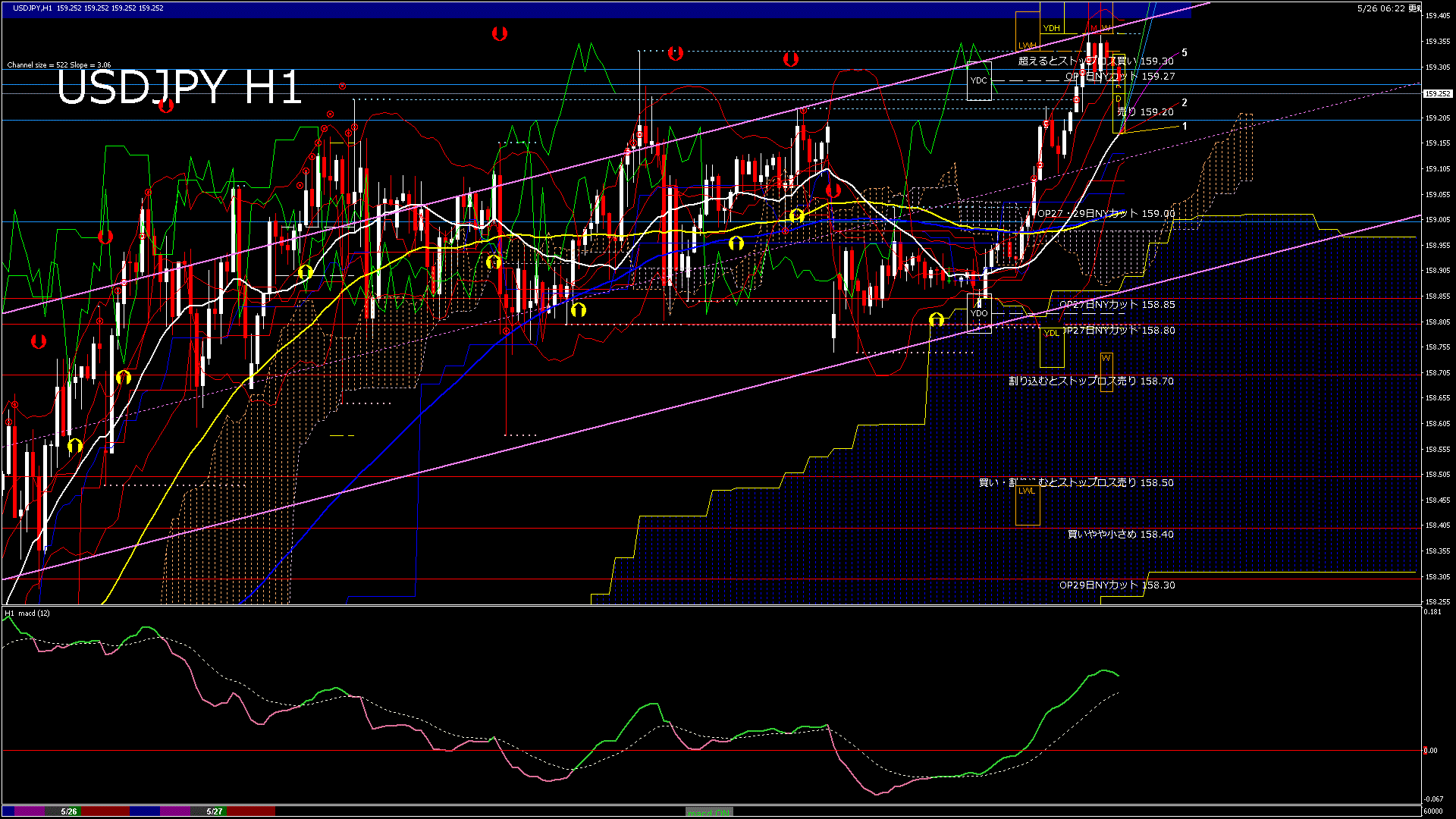Click the 159.405 price scale value

[x=1438, y=16]
